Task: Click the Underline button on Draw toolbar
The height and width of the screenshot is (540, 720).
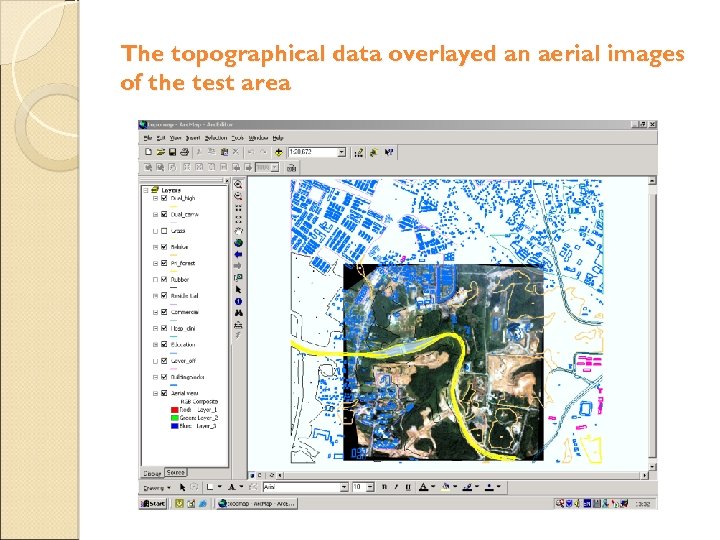Action: point(408,487)
